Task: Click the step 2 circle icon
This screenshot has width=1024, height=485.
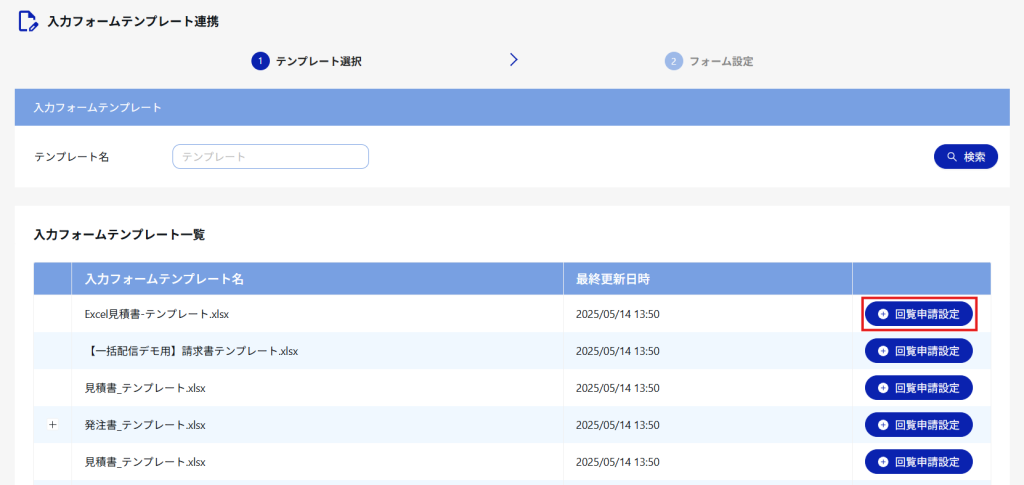Action: (x=673, y=61)
